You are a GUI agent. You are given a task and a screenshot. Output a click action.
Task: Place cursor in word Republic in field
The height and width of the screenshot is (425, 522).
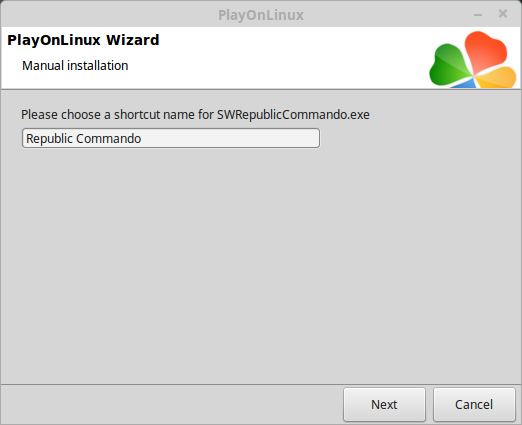pyautogui.click(x=49, y=139)
